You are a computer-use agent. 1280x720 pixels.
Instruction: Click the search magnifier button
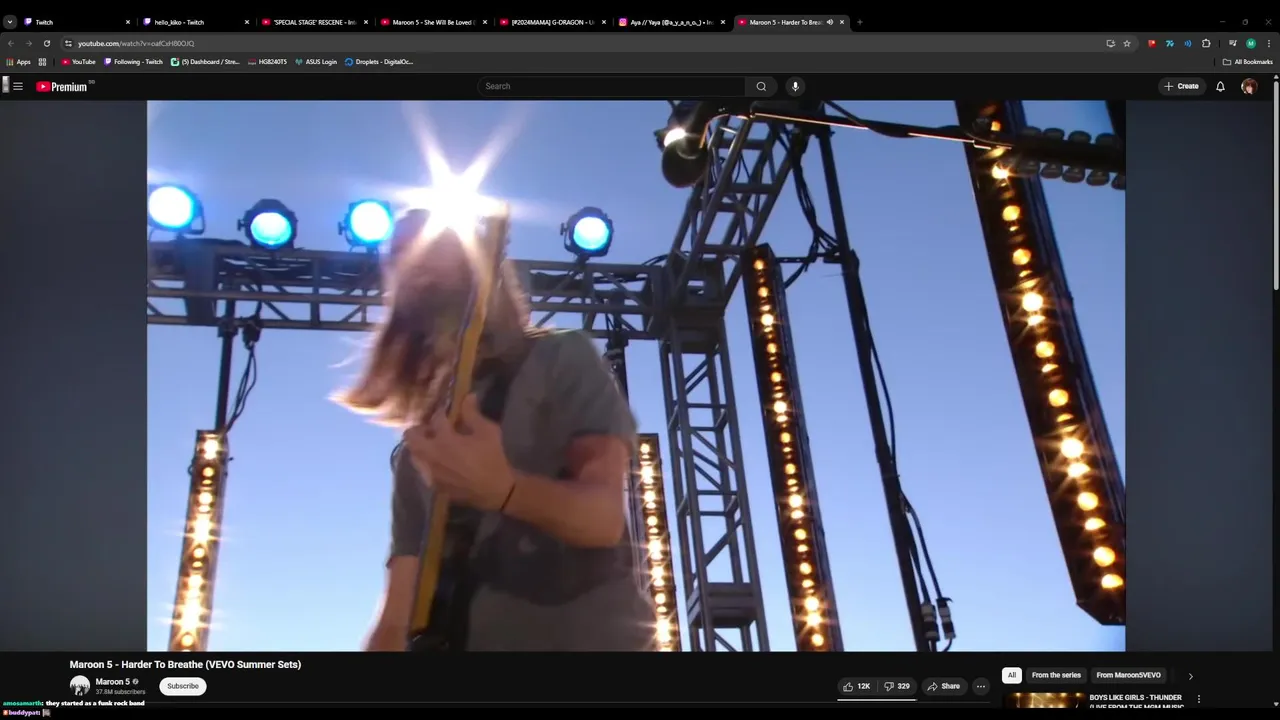coord(761,86)
